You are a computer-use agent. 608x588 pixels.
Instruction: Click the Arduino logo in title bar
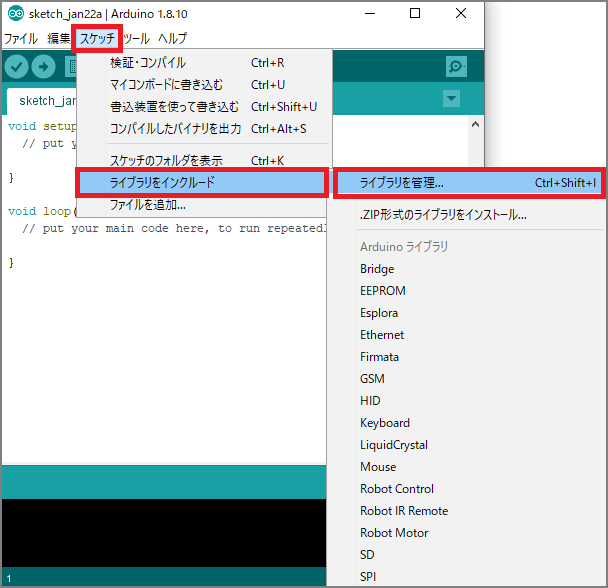[x=16, y=14]
